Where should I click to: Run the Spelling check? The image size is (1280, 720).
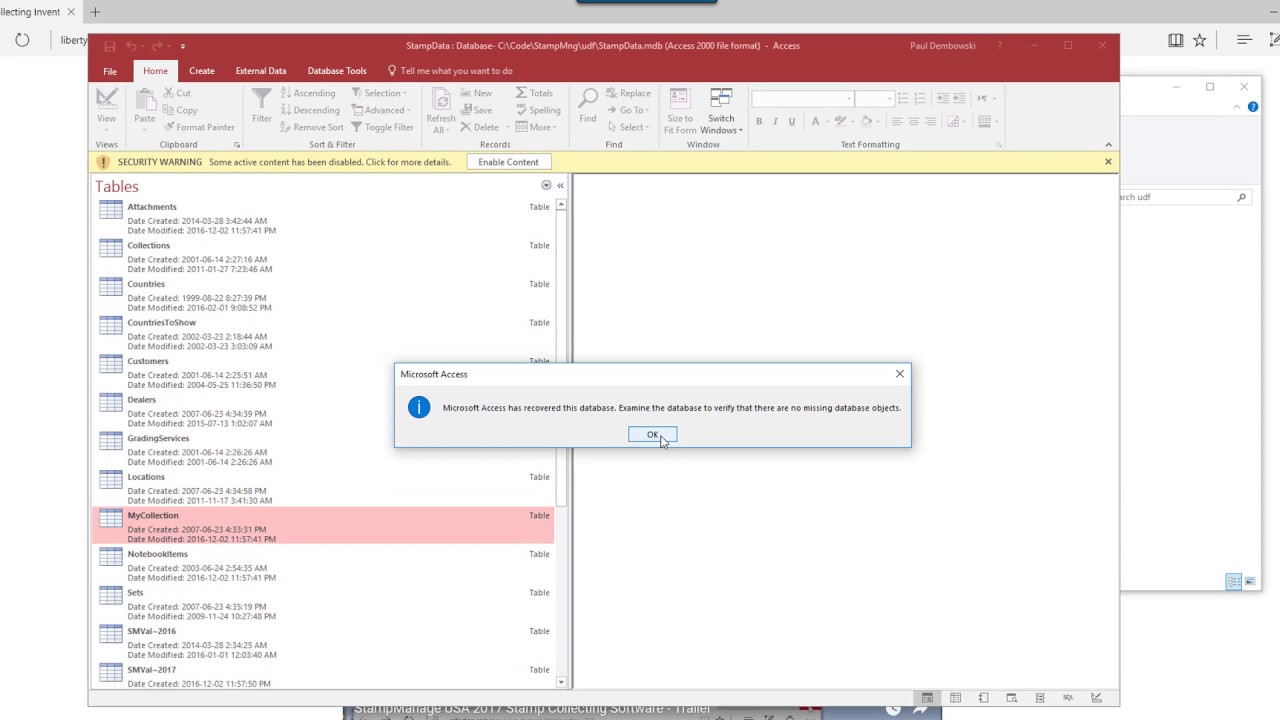(538, 110)
